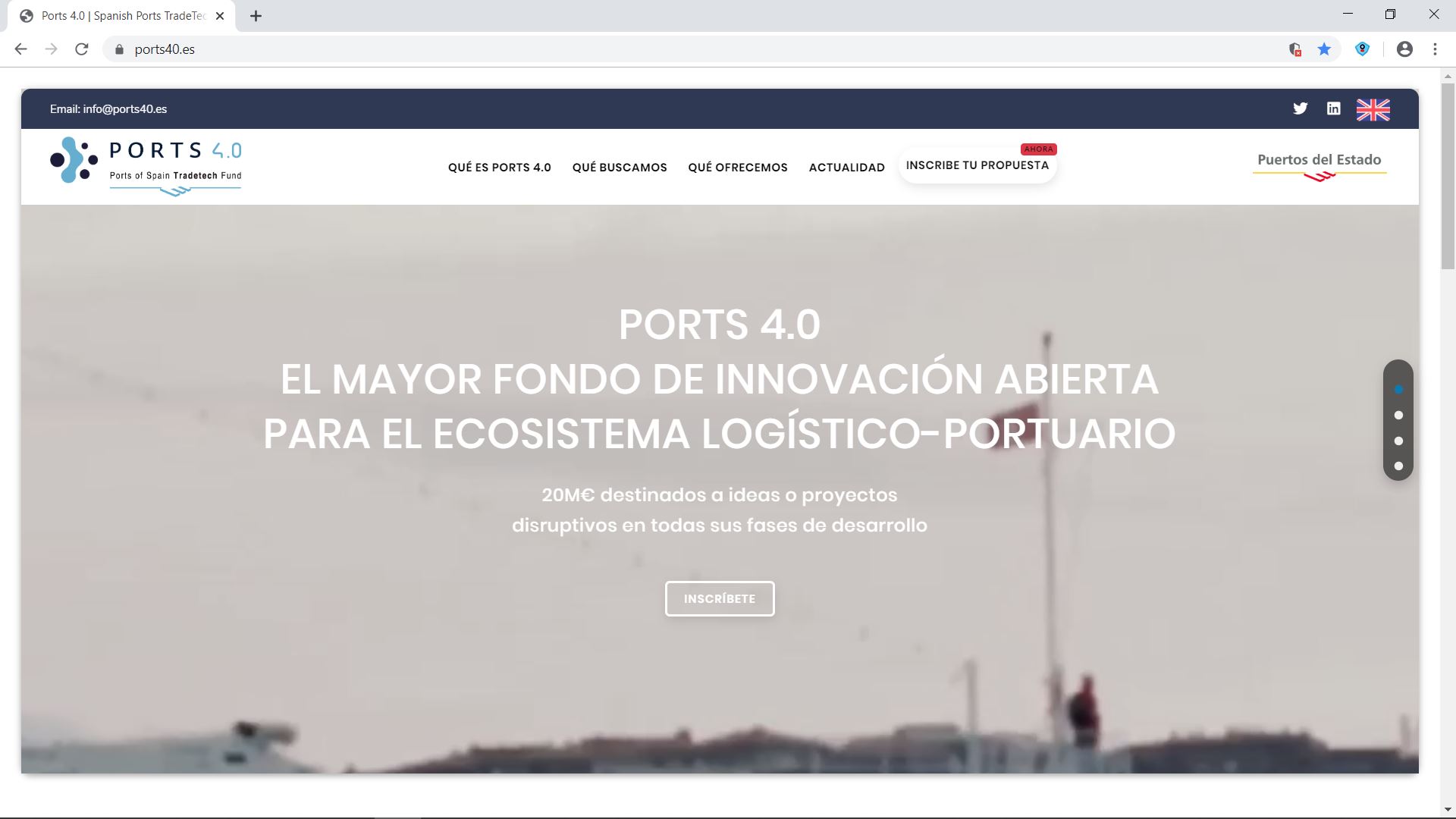Image resolution: width=1456 pixels, height=819 pixels.
Task: View site info via the padlock icon
Action: coord(119,49)
